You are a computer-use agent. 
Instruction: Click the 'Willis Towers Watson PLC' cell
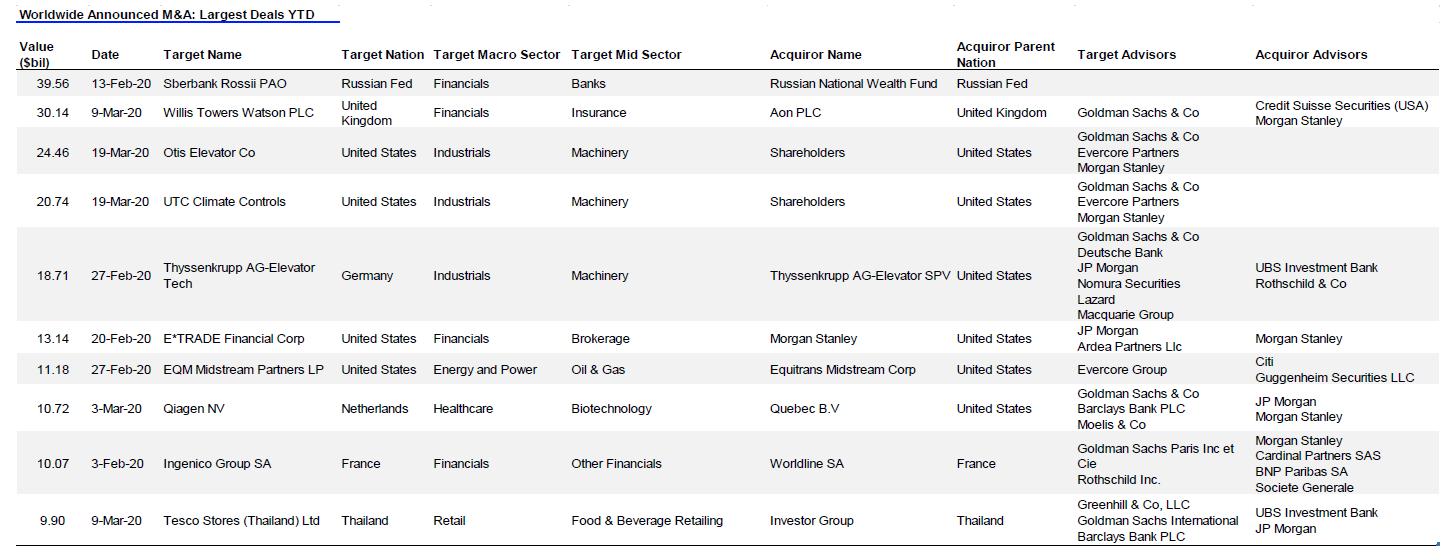(x=238, y=113)
